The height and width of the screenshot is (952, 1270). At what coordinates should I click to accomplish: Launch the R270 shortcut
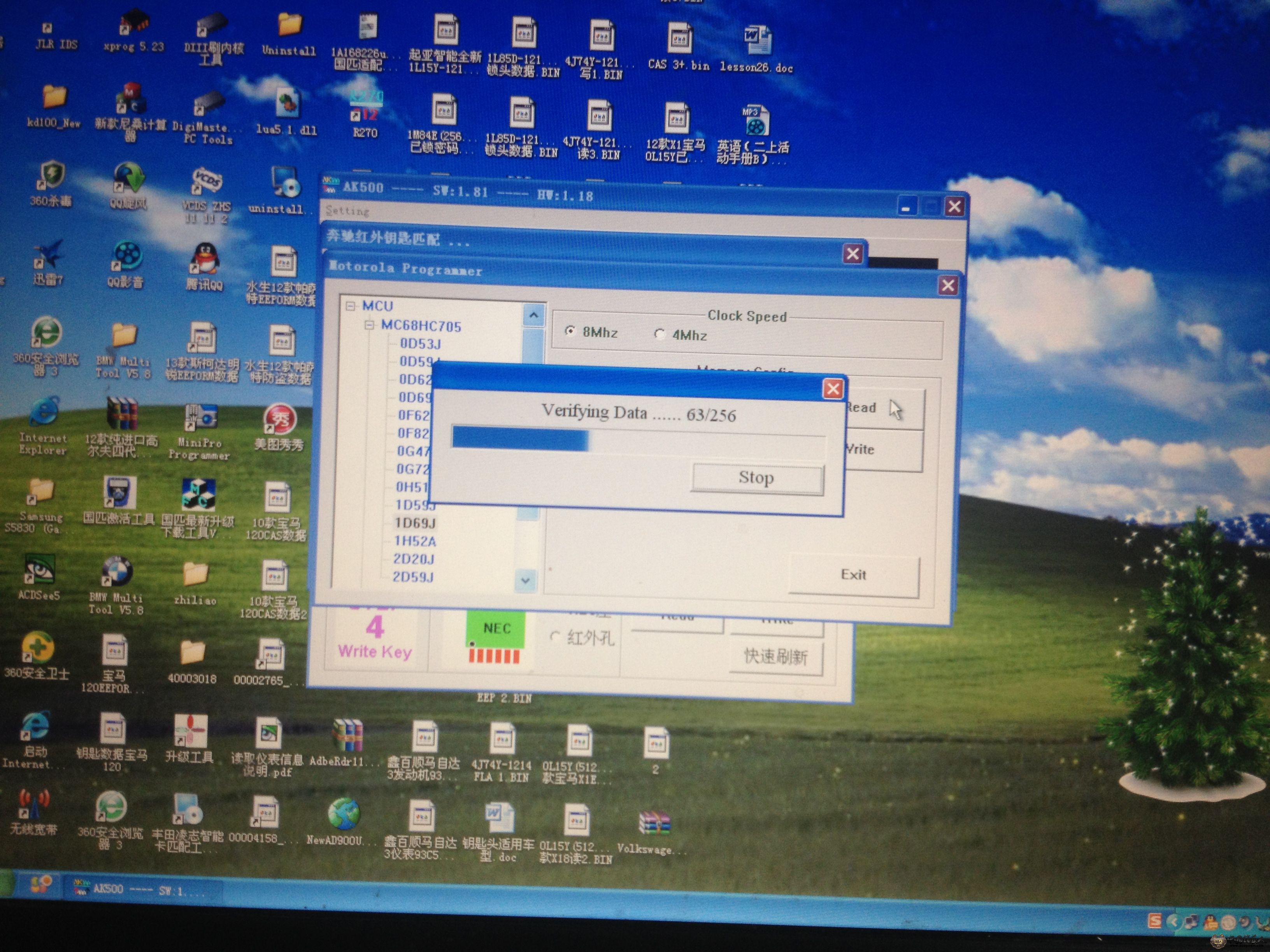tap(365, 115)
